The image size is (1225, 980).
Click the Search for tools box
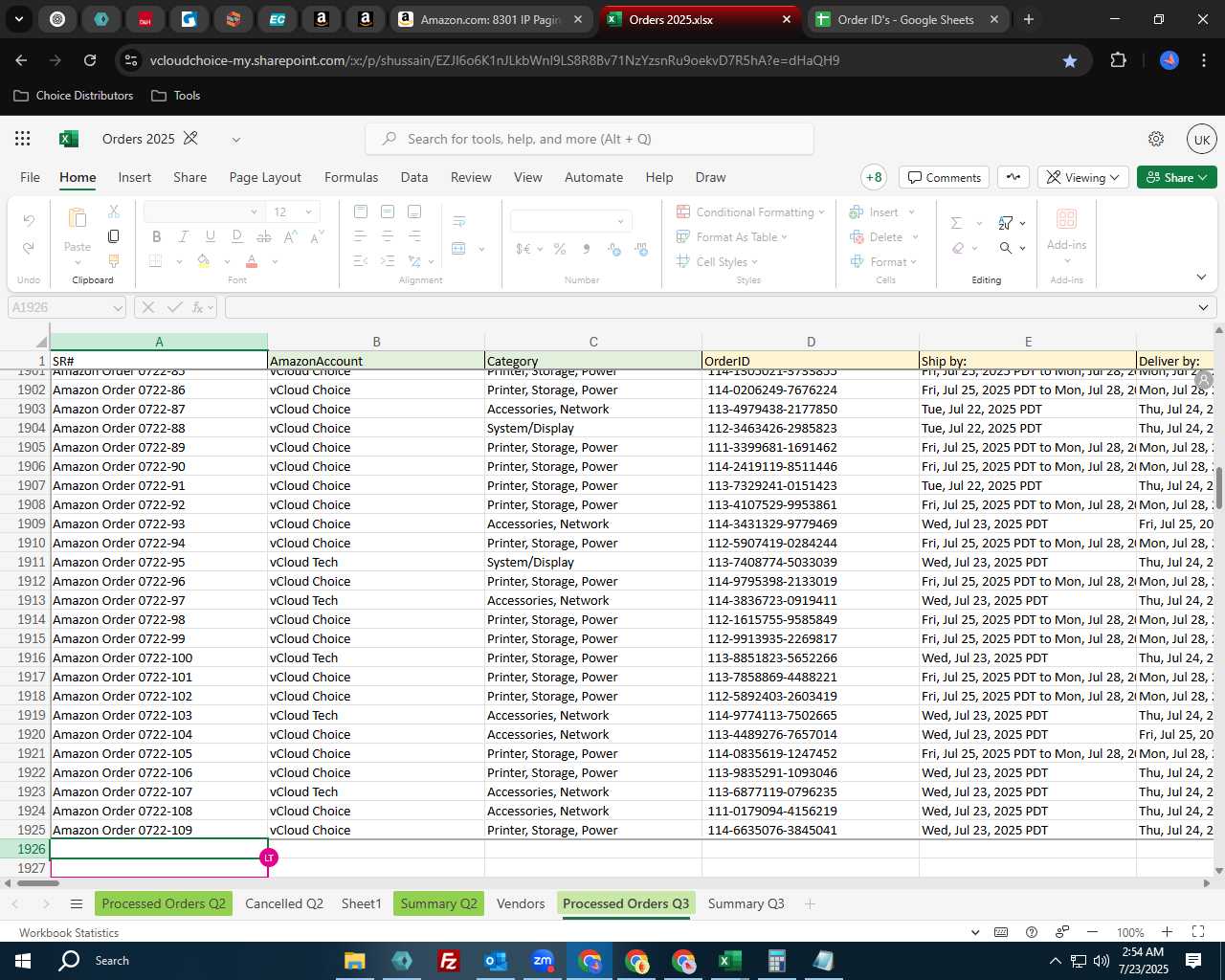click(590, 139)
